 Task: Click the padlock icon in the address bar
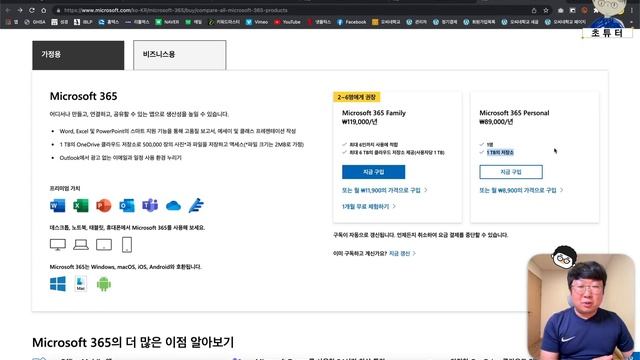(x=58, y=10)
